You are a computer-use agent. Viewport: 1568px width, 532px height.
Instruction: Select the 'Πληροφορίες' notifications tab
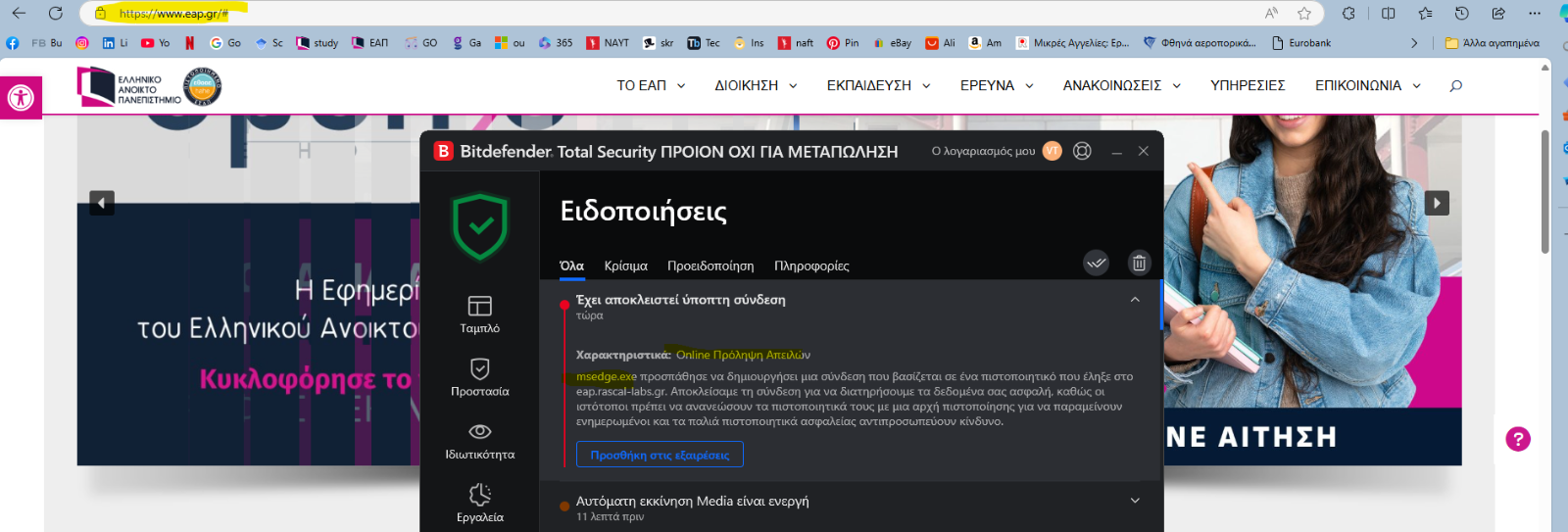(811, 266)
